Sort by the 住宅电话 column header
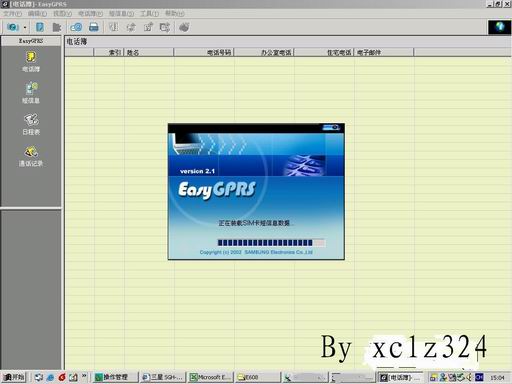The height and width of the screenshot is (384, 512). coord(324,52)
